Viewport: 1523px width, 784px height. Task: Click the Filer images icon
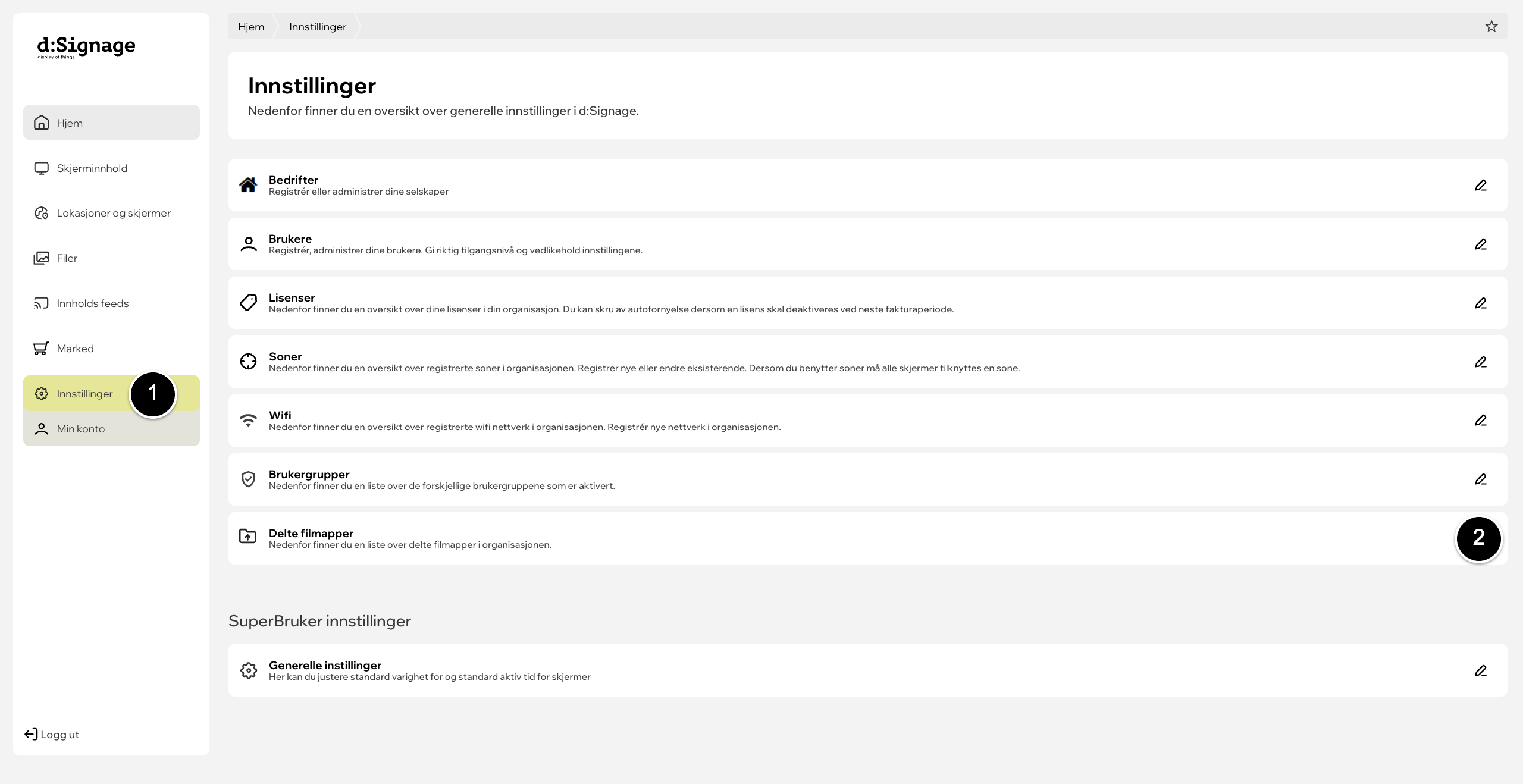41,258
